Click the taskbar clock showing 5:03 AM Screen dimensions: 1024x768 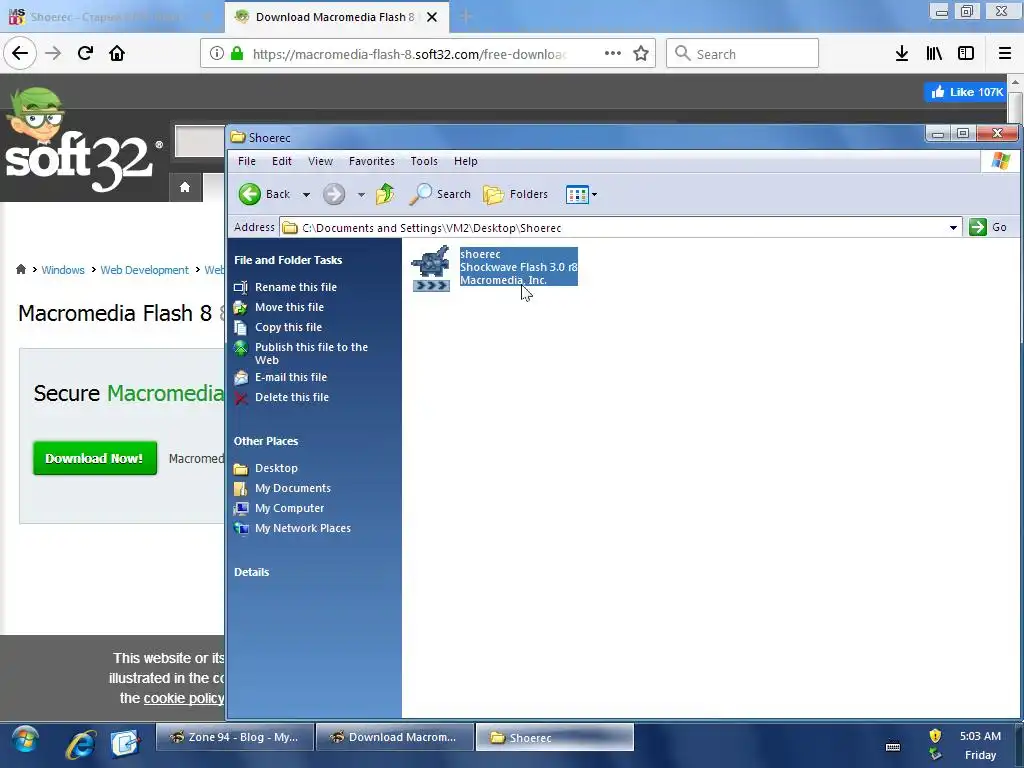coord(980,736)
